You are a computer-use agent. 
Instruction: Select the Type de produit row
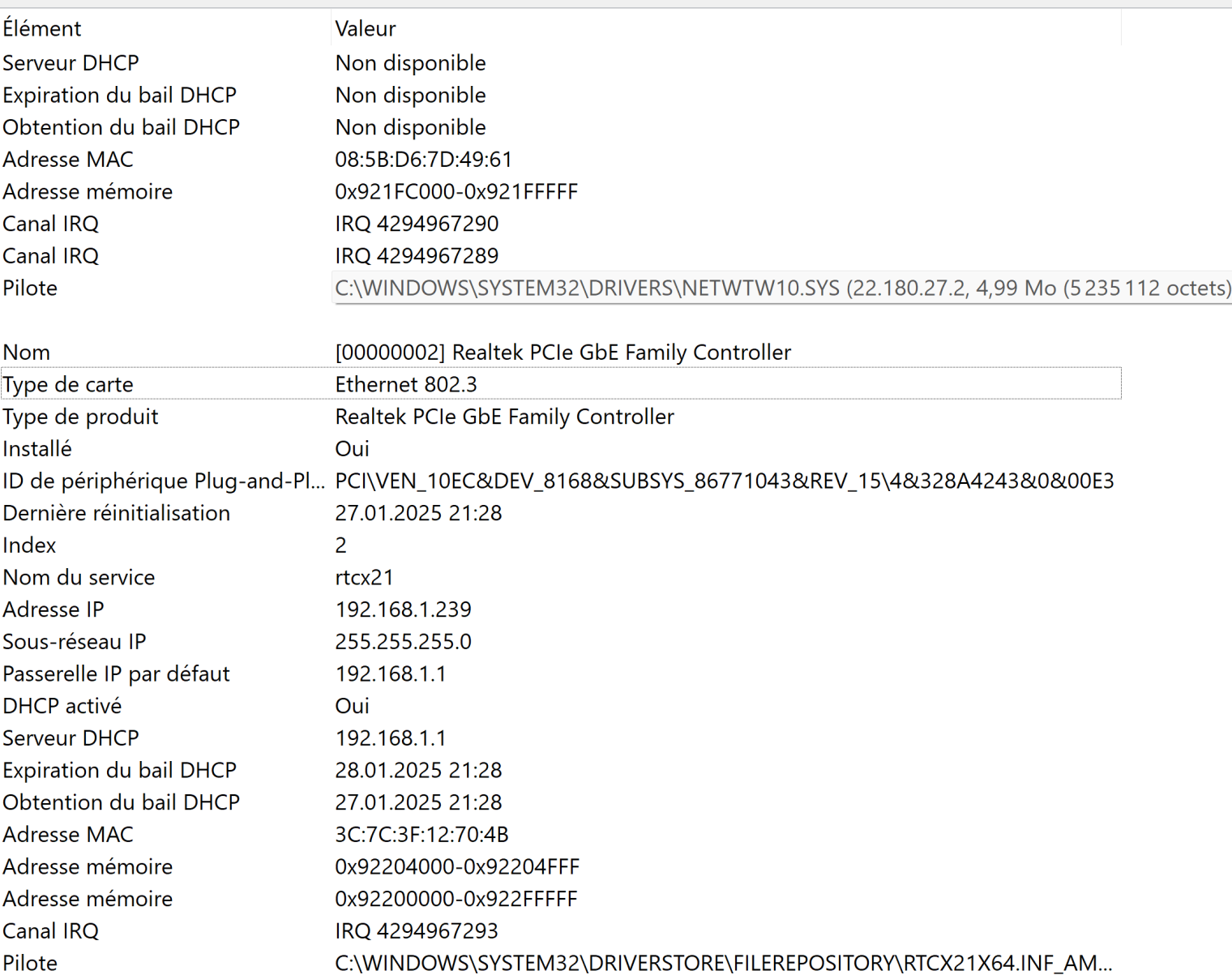pos(504,417)
